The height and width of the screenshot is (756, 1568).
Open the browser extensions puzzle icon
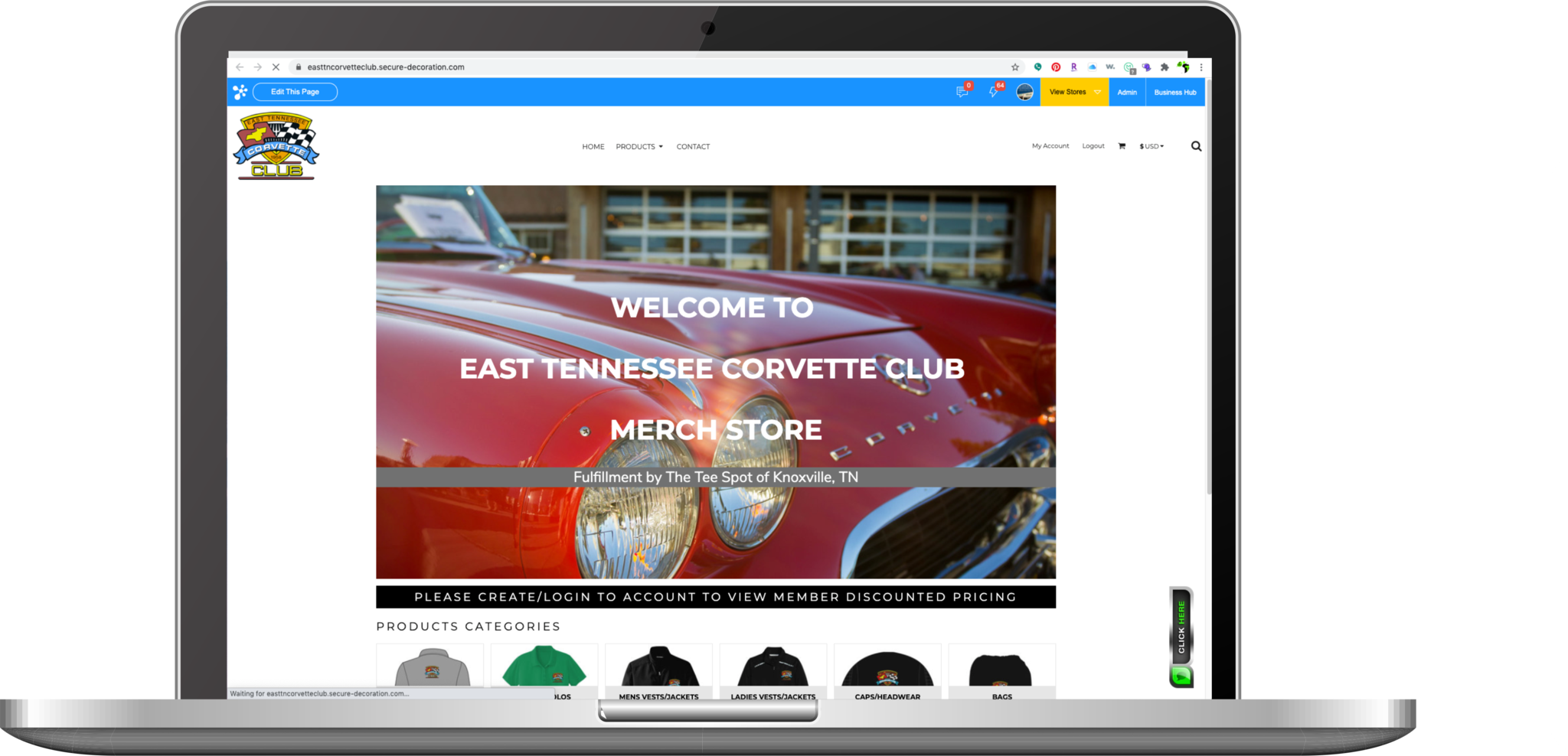pyautogui.click(x=1165, y=67)
